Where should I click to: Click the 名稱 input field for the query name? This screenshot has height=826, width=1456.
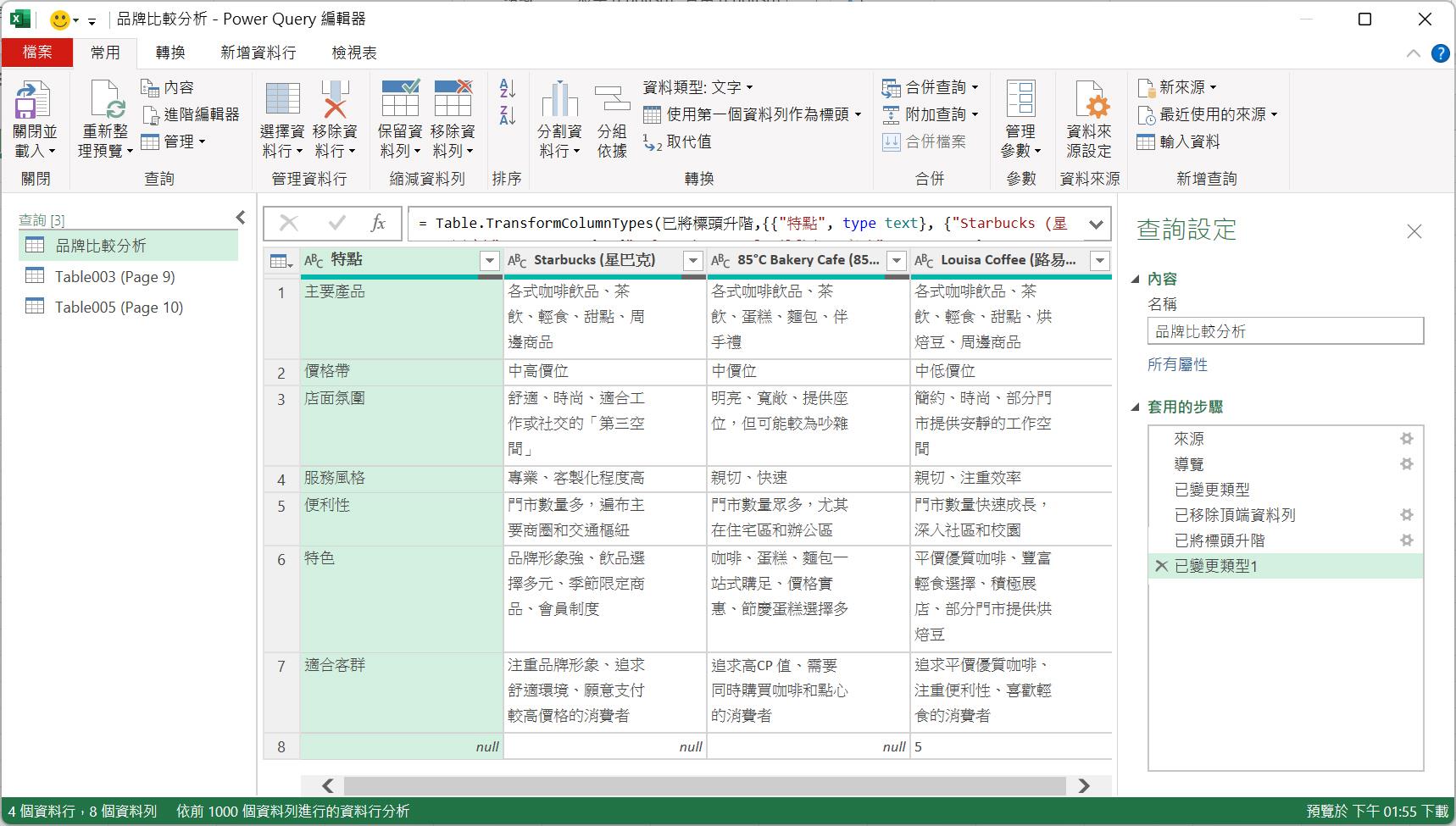[1285, 331]
